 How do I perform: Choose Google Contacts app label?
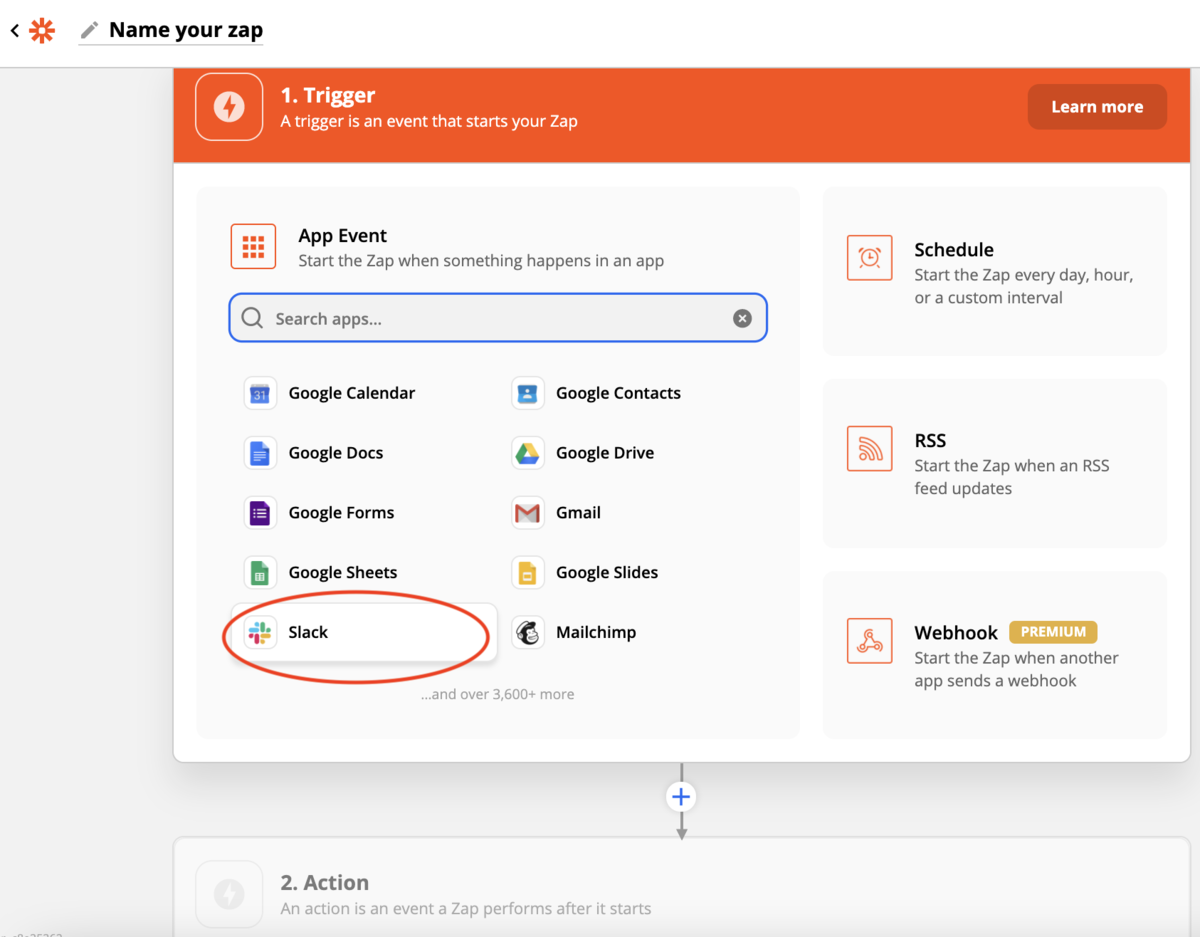pos(618,393)
